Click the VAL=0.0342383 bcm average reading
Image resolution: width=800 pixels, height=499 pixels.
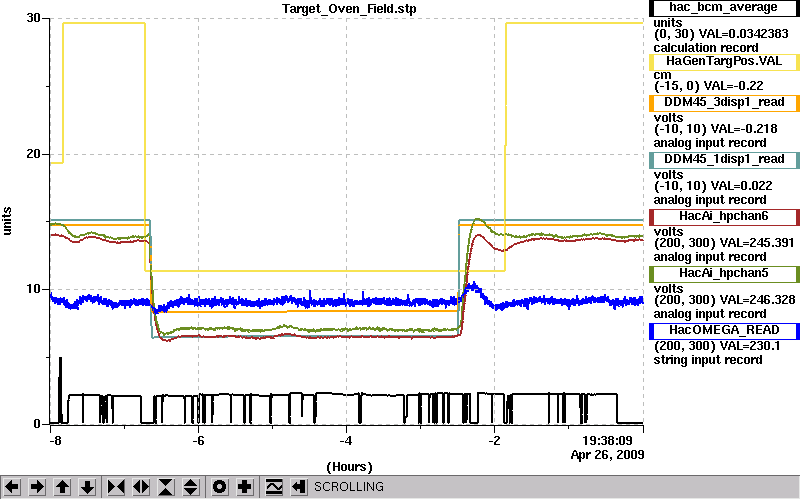pyautogui.click(x=743, y=34)
